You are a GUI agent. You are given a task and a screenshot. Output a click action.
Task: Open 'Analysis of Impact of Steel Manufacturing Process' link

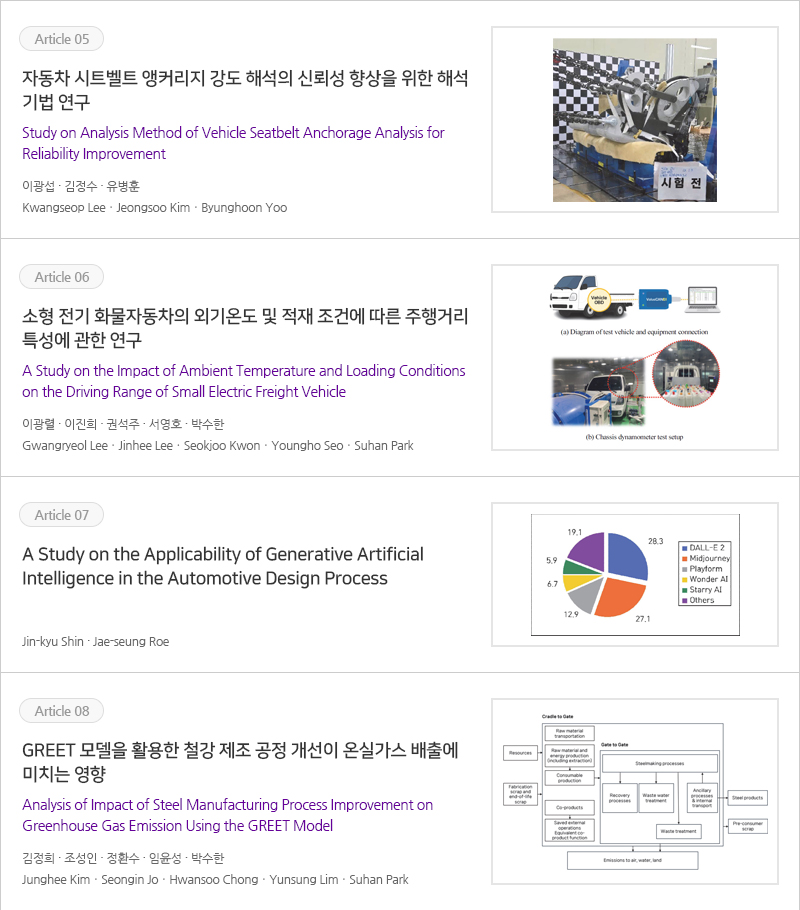tap(227, 815)
